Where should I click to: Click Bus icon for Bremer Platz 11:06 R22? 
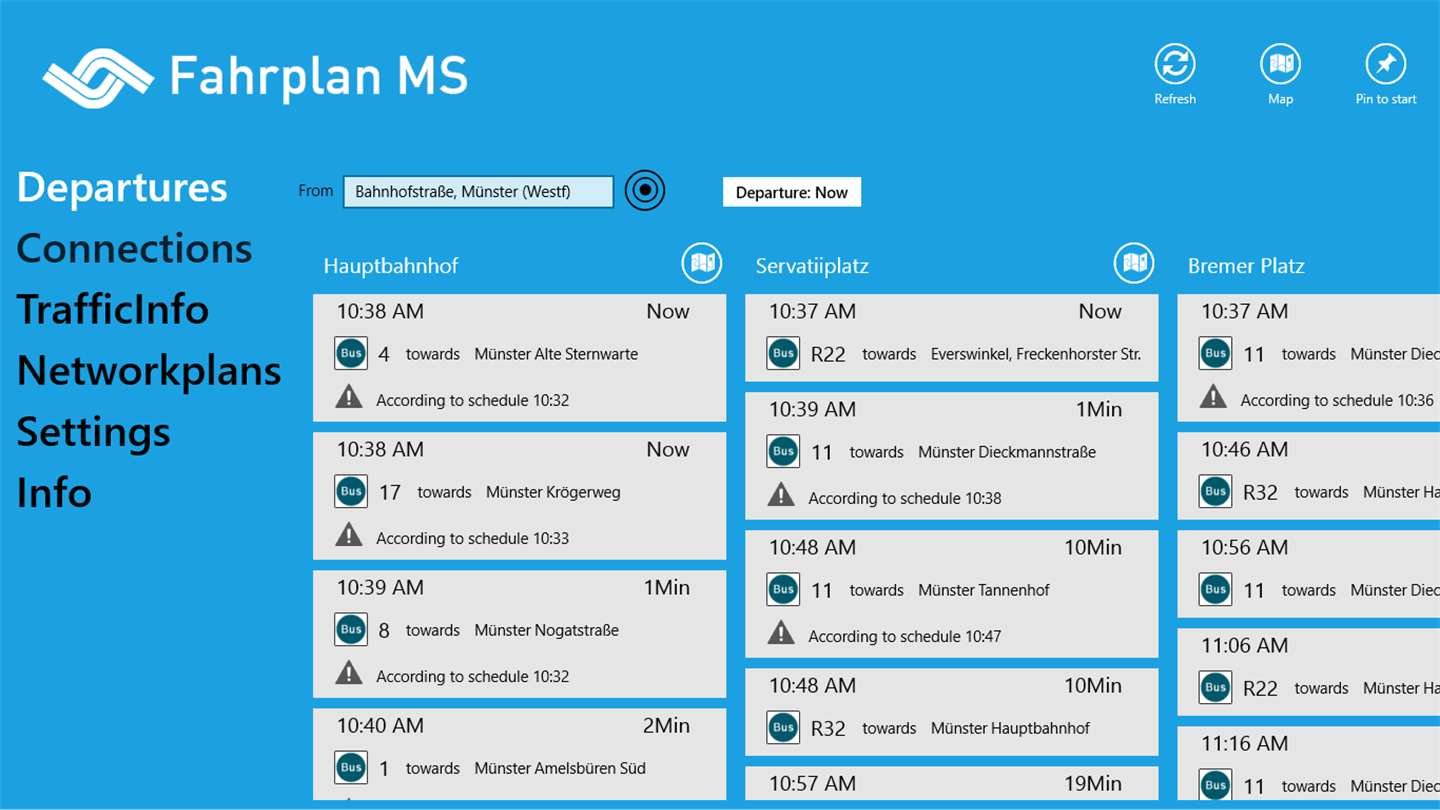pos(1215,687)
